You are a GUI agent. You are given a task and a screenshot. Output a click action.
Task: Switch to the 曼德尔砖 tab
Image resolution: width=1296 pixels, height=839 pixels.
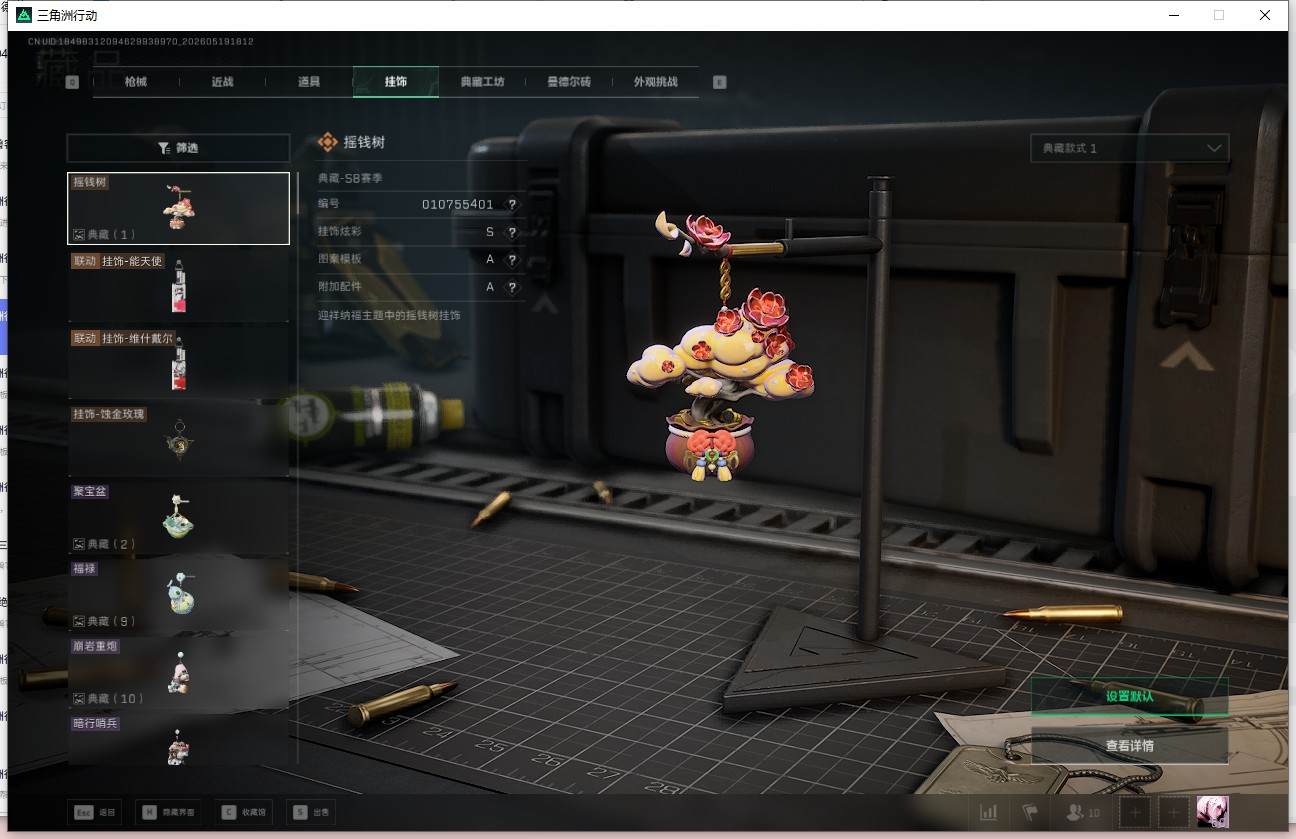click(569, 82)
